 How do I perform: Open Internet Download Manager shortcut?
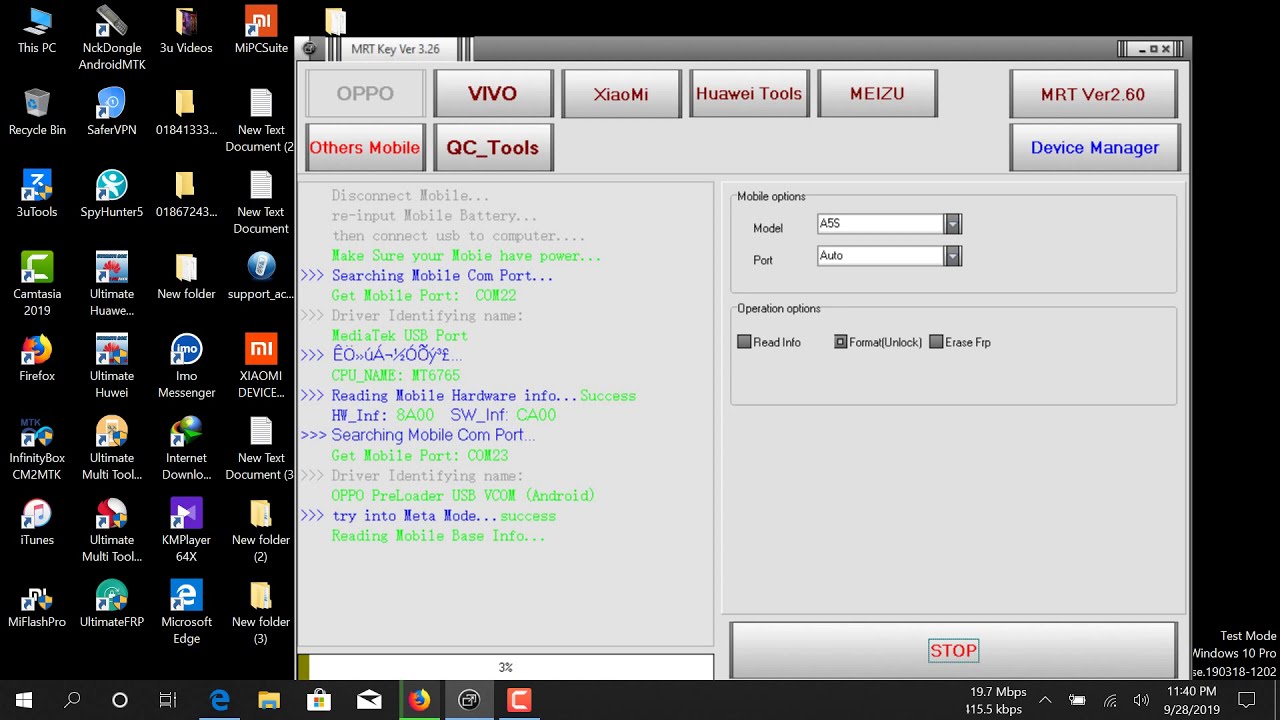[186, 448]
